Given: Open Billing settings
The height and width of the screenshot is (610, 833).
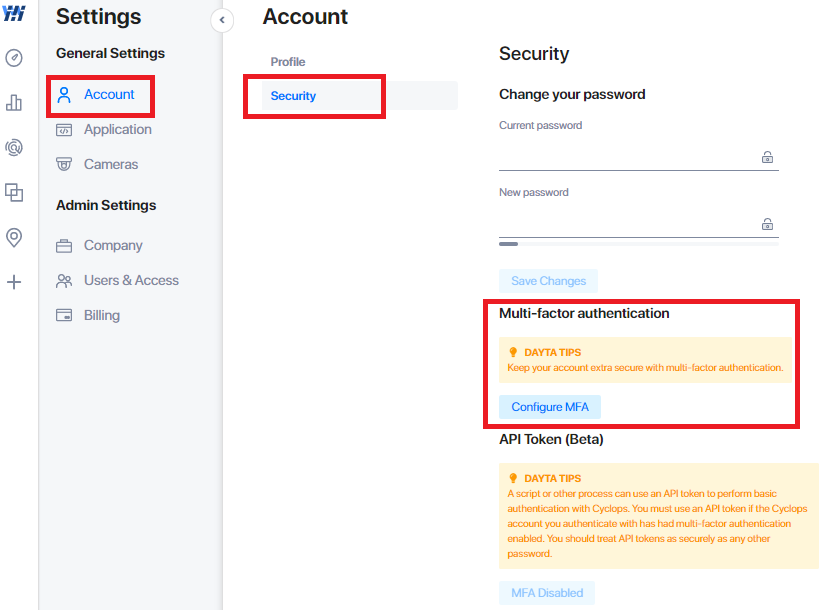Looking at the screenshot, I should (x=88, y=316).
